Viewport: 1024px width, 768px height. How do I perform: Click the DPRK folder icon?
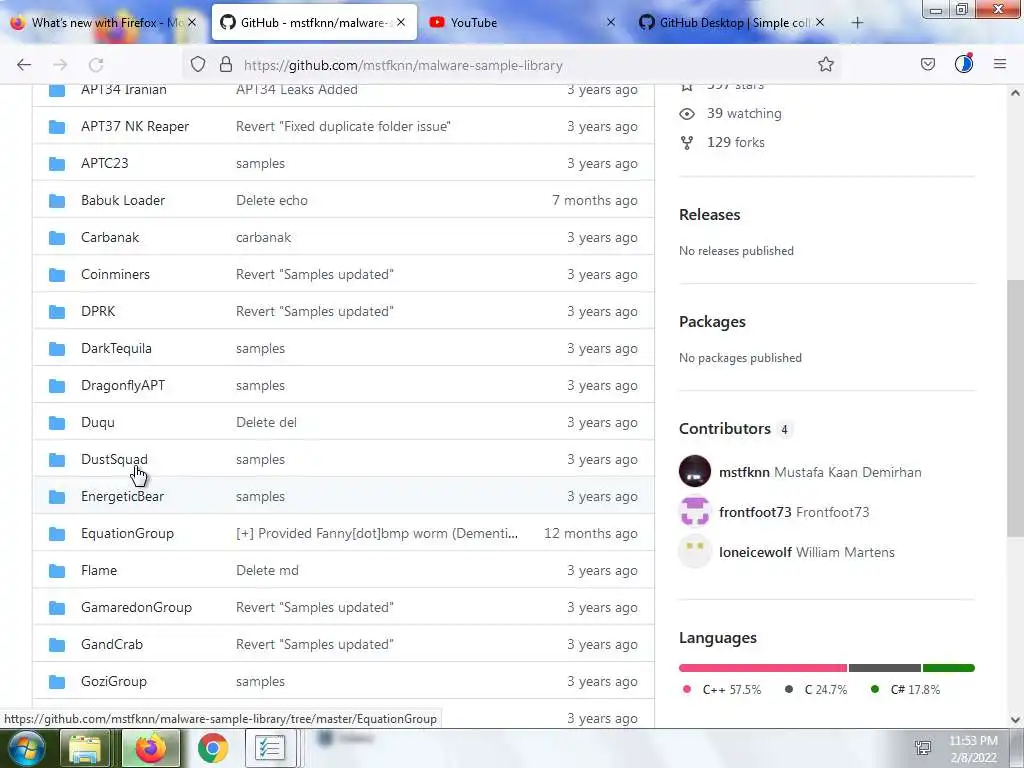[x=57, y=312]
